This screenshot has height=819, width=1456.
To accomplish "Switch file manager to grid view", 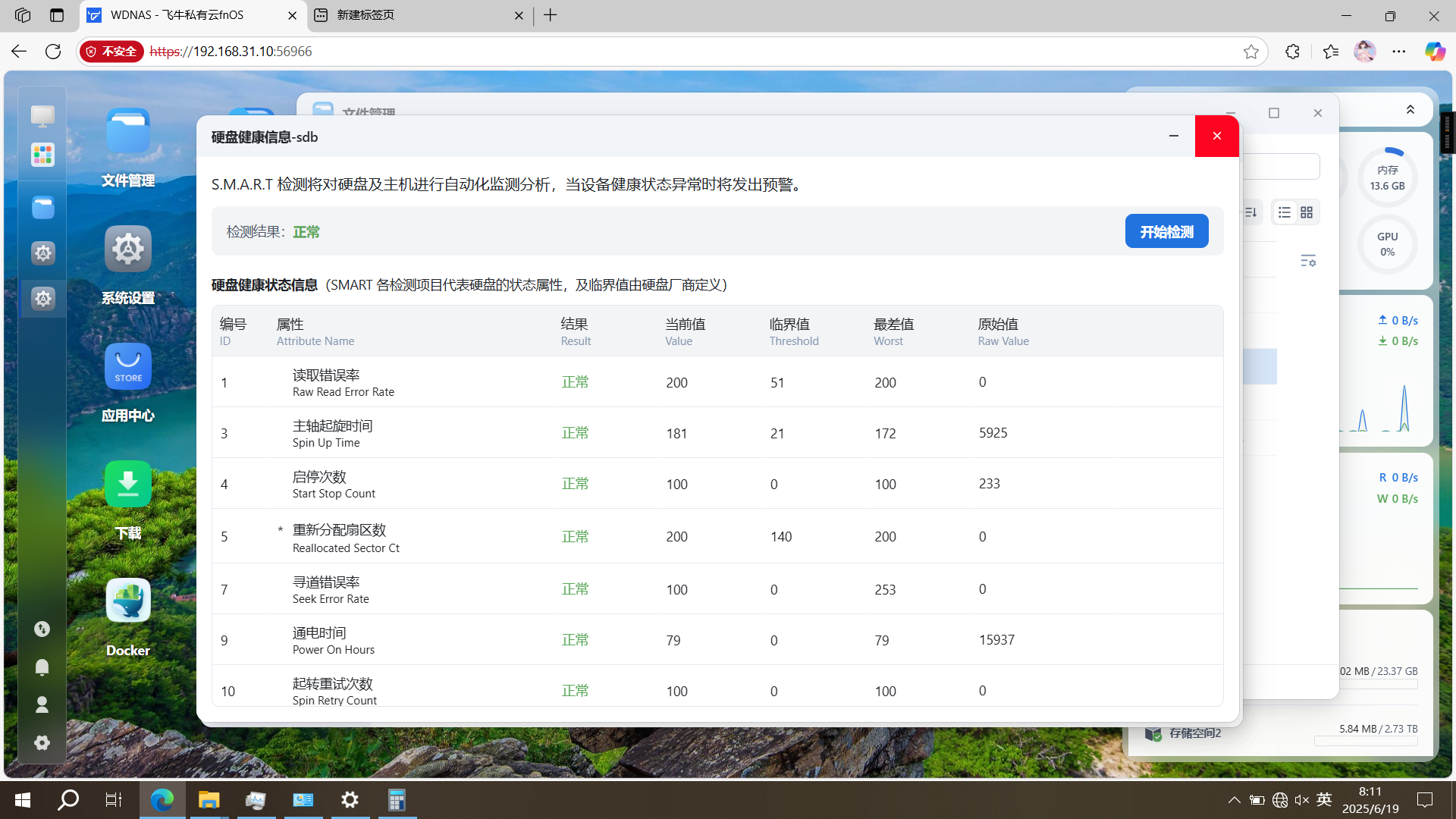I will 1307,212.
